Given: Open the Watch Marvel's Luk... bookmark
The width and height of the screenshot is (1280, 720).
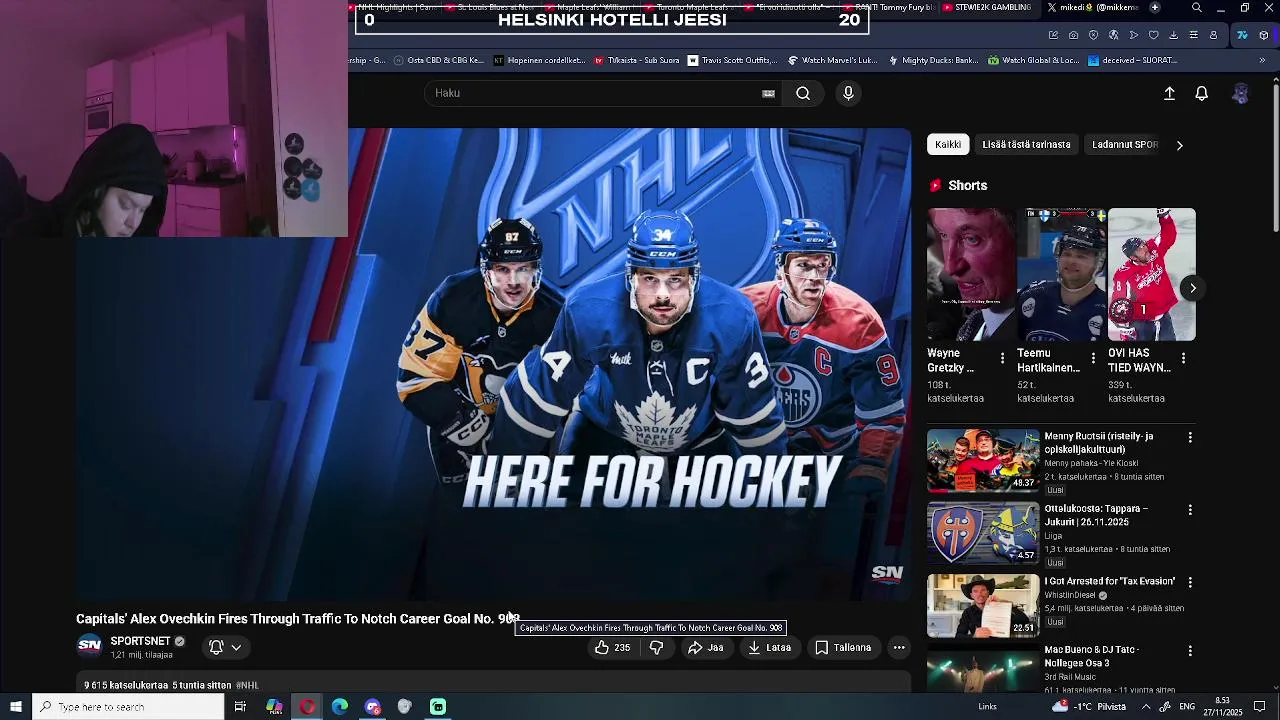Looking at the screenshot, I should pos(832,60).
